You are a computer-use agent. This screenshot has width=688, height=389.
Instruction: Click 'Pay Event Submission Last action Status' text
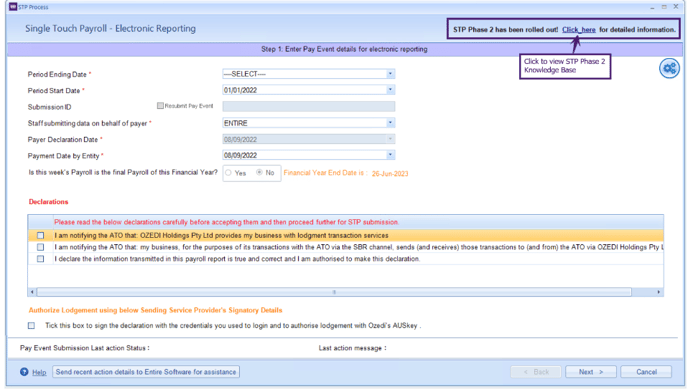pos(85,348)
